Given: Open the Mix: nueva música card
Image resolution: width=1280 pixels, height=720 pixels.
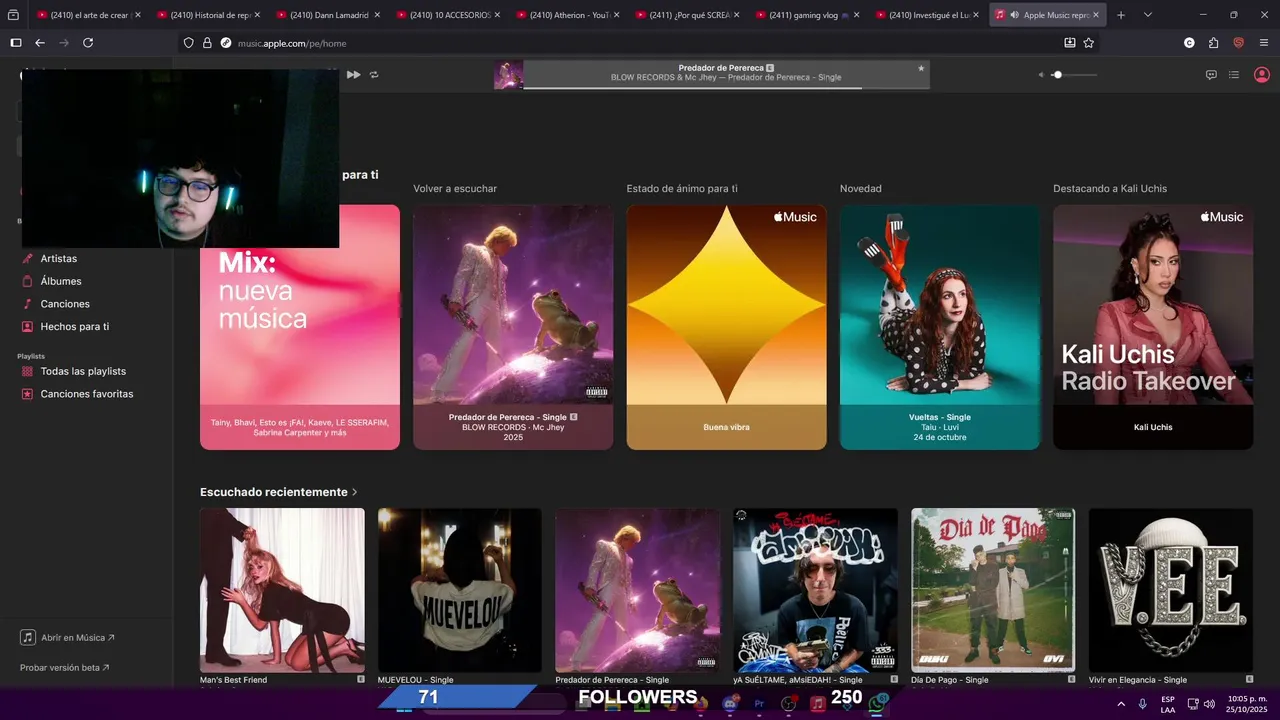Looking at the screenshot, I should click(x=300, y=327).
